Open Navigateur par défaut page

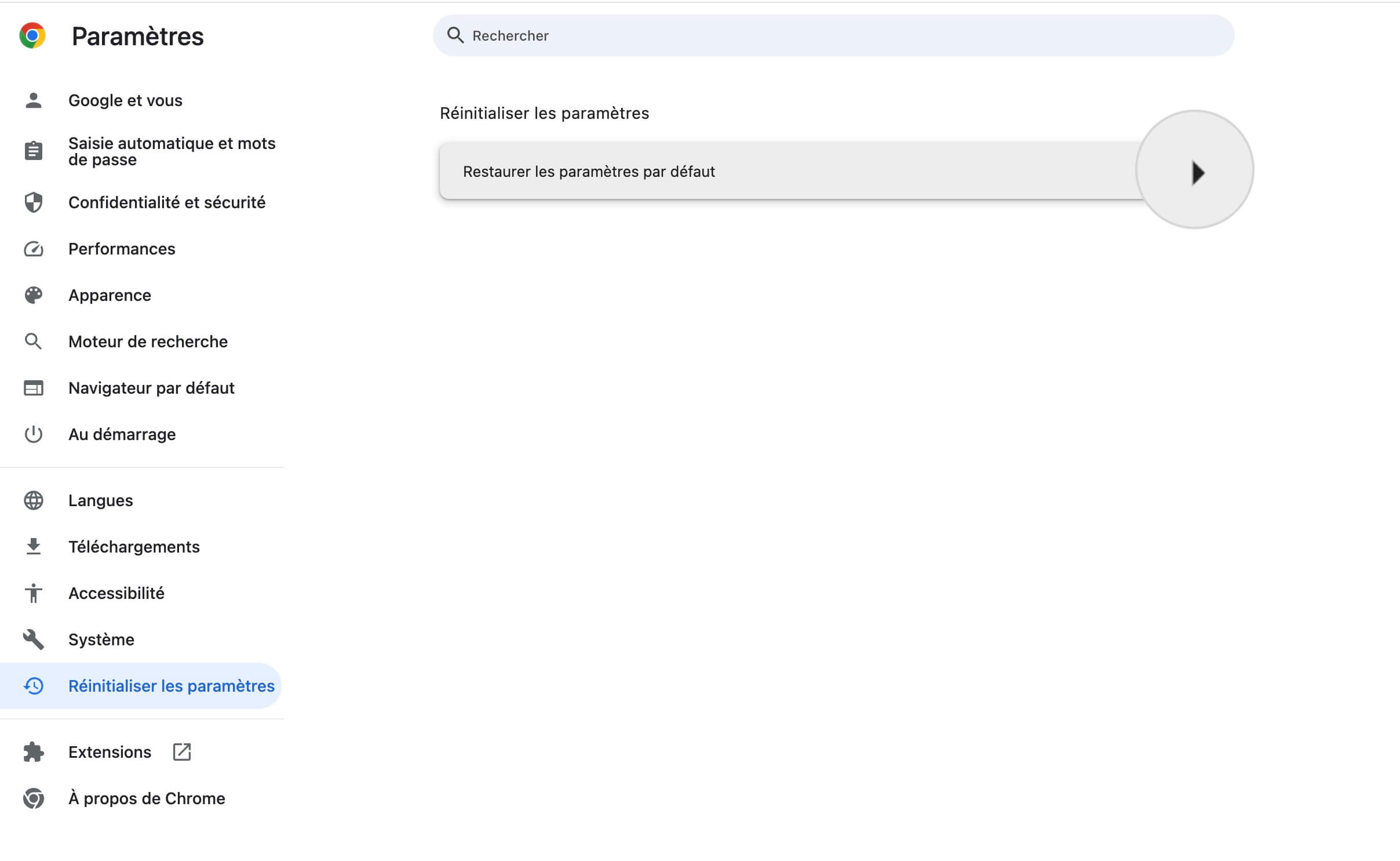[151, 388]
